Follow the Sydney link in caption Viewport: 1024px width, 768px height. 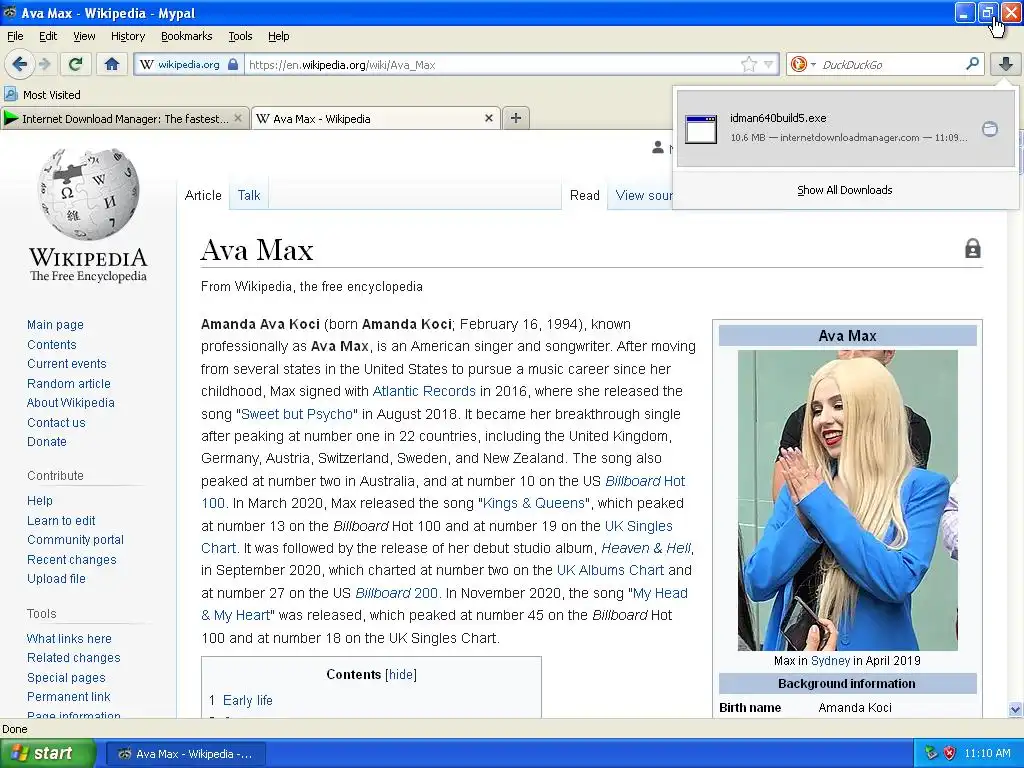coord(830,660)
